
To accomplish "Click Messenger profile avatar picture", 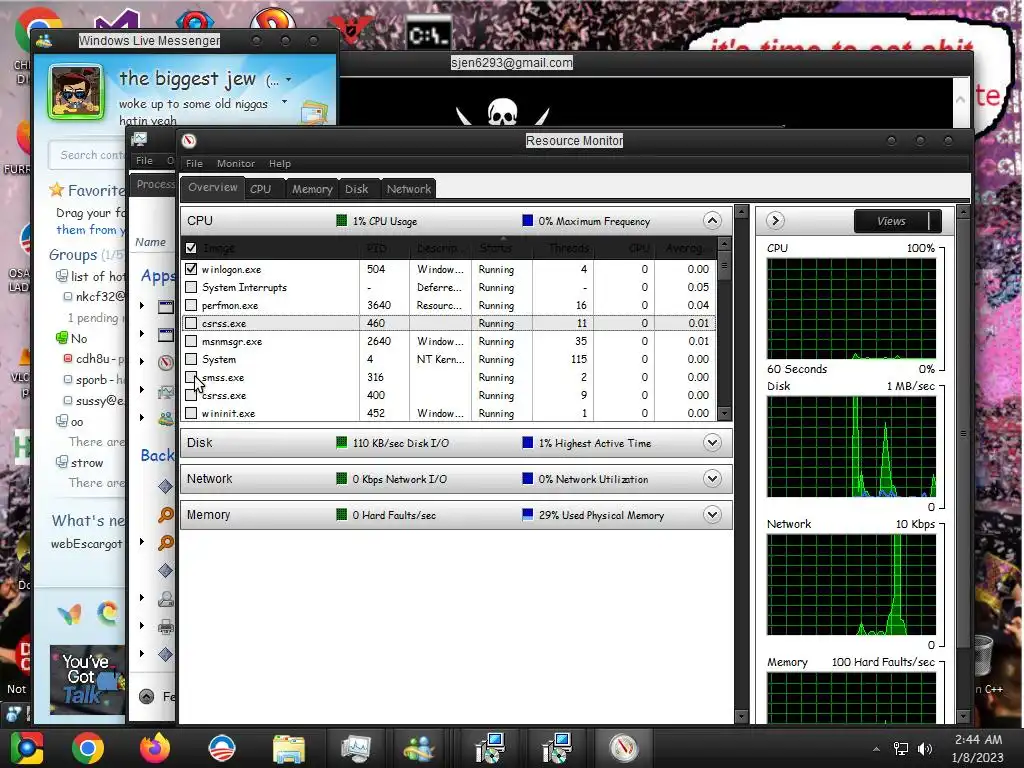I will pos(76,91).
